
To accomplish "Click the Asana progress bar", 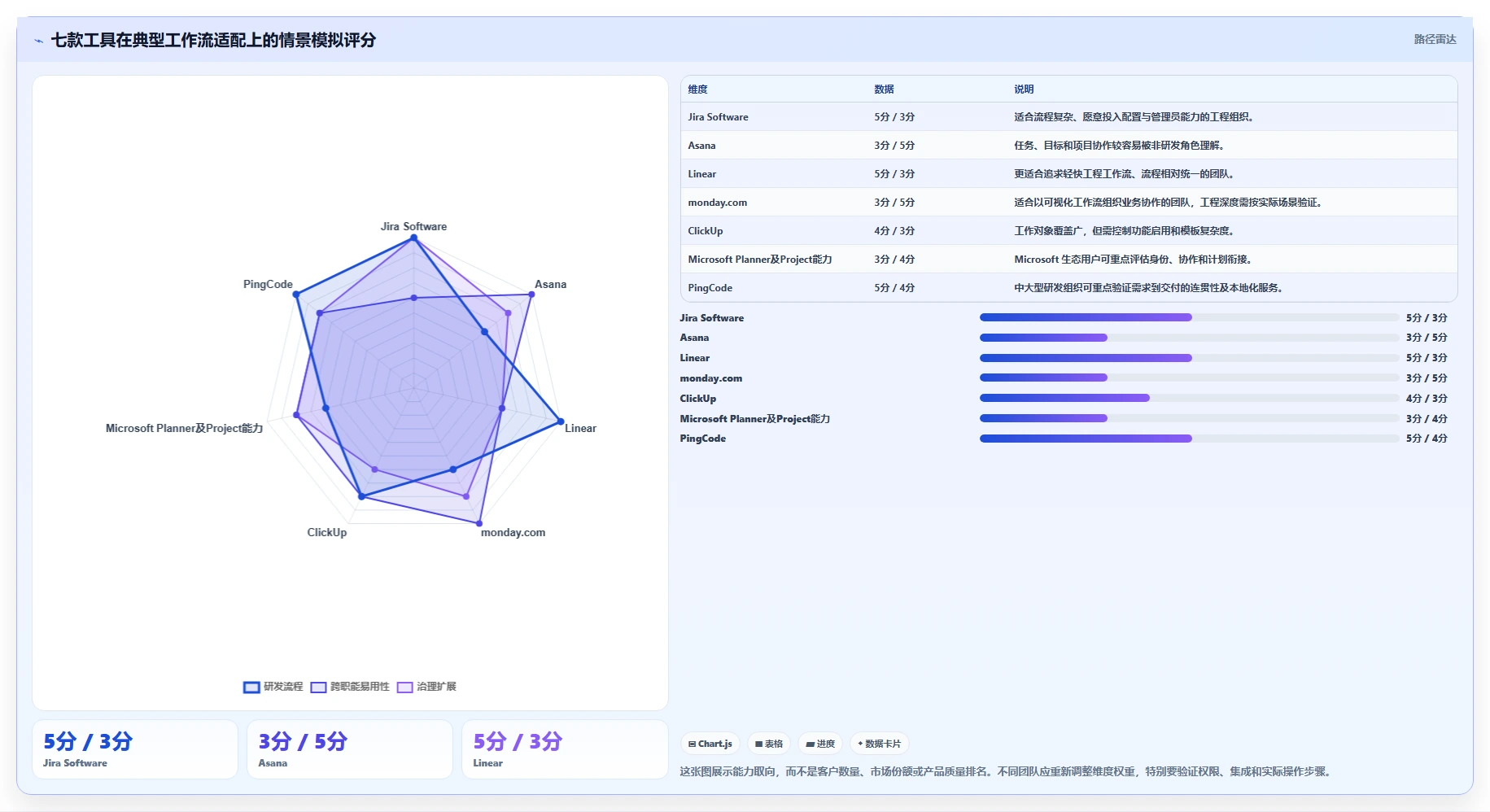I will (x=1190, y=338).
